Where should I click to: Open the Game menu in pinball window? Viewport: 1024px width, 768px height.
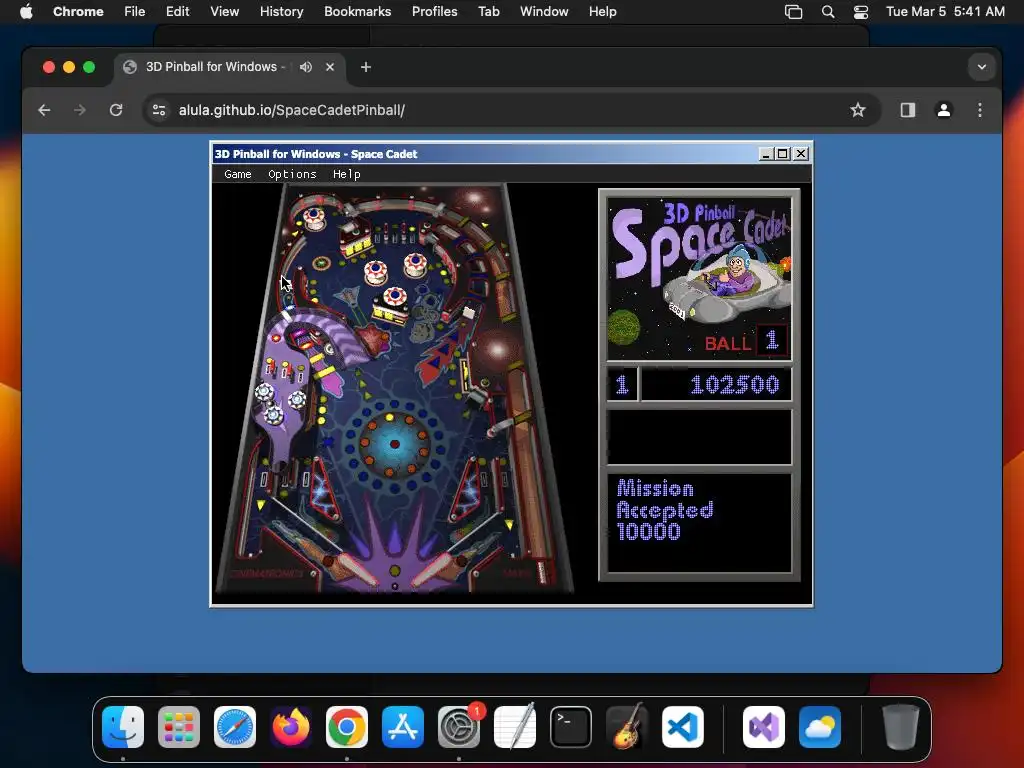click(x=238, y=174)
